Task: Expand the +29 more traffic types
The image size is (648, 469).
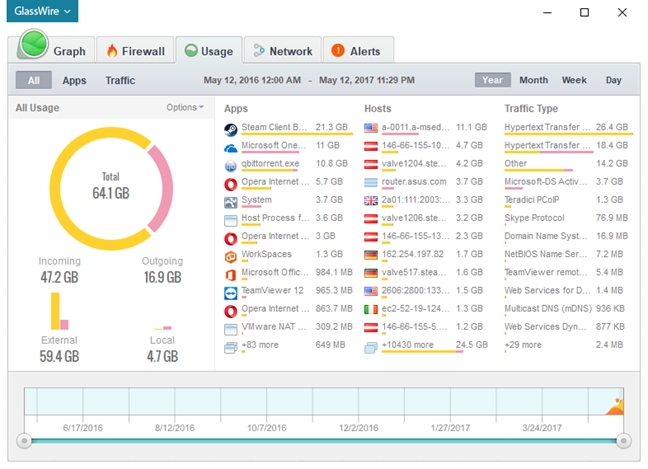Action: click(523, 345)
